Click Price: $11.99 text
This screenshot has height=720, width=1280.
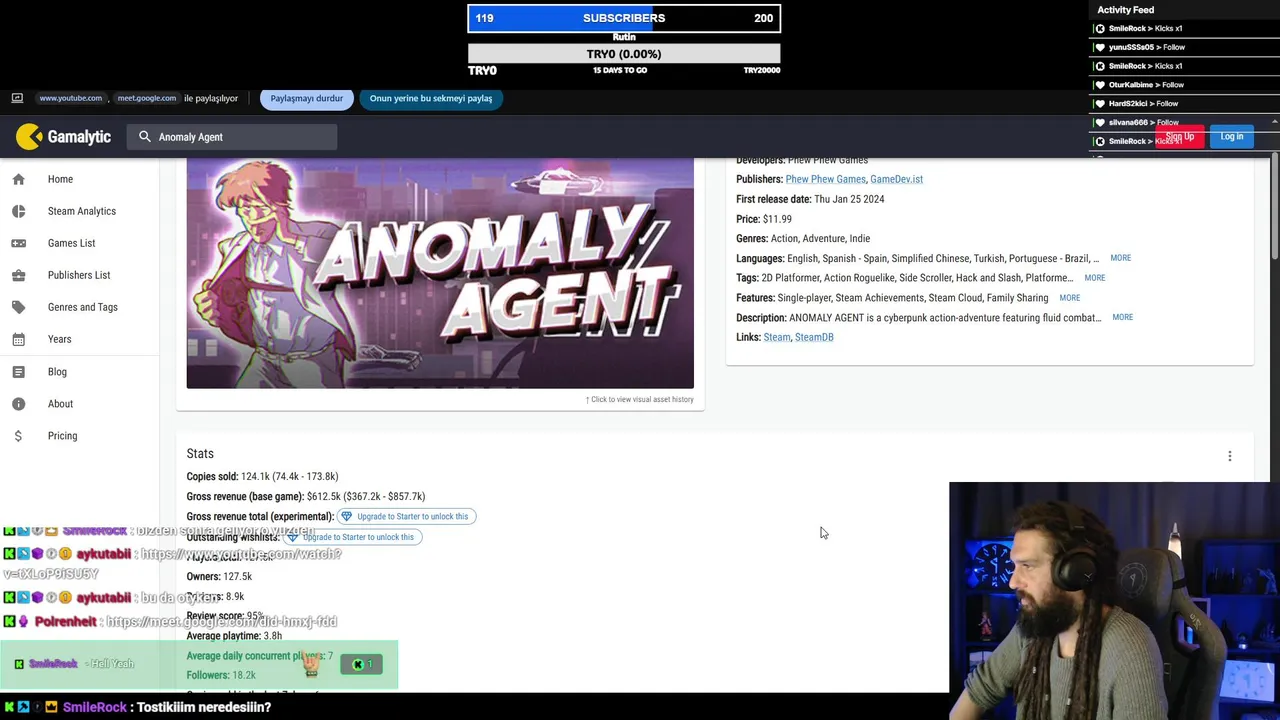(764, 219)
